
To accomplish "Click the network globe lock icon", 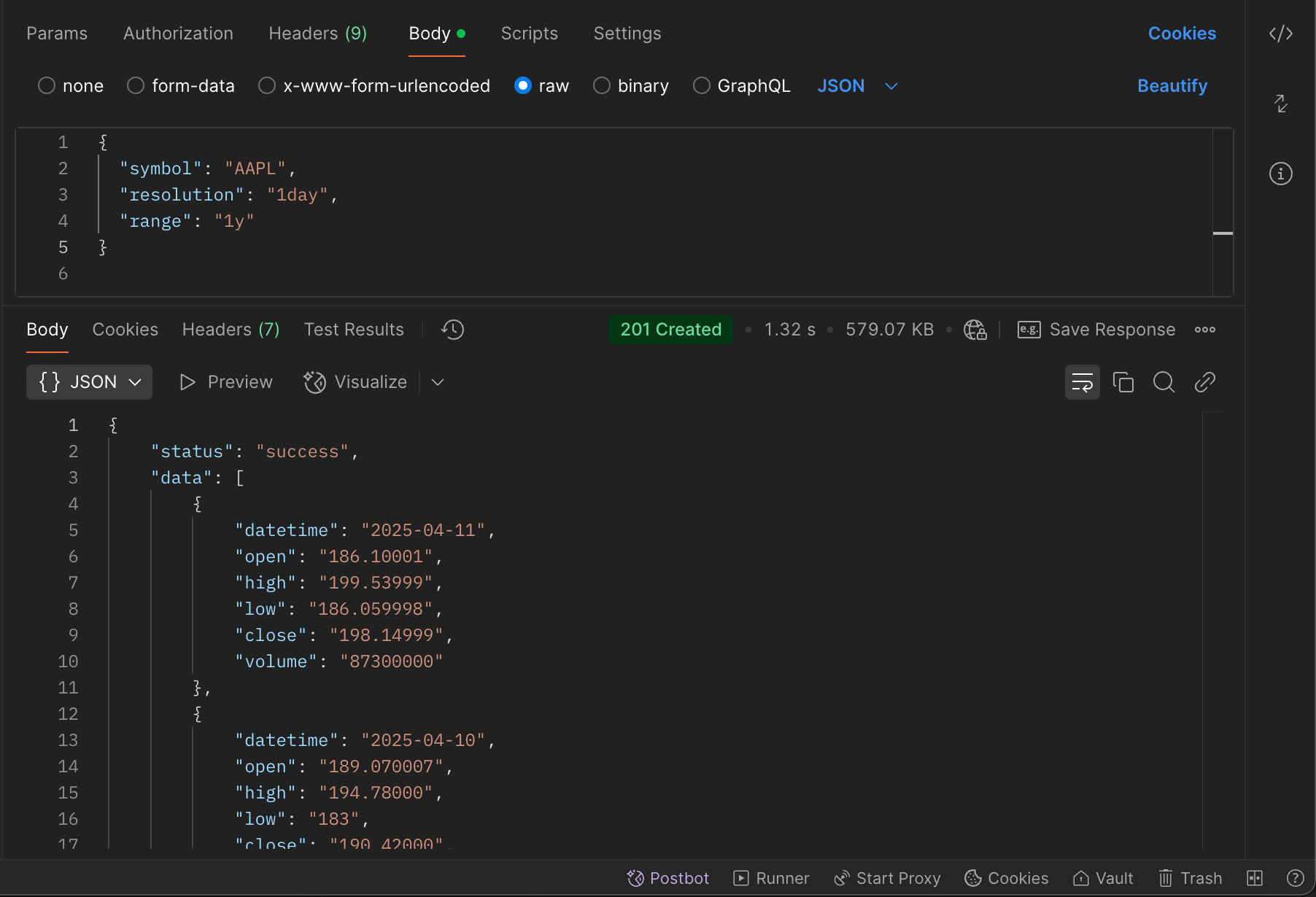I will tap(975, 330).
